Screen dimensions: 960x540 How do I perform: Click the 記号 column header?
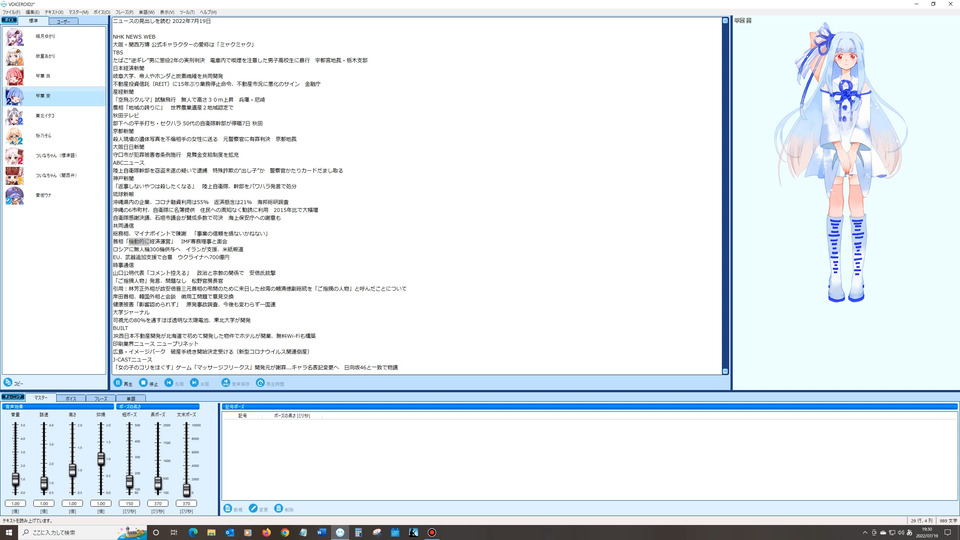coord(242,416)
